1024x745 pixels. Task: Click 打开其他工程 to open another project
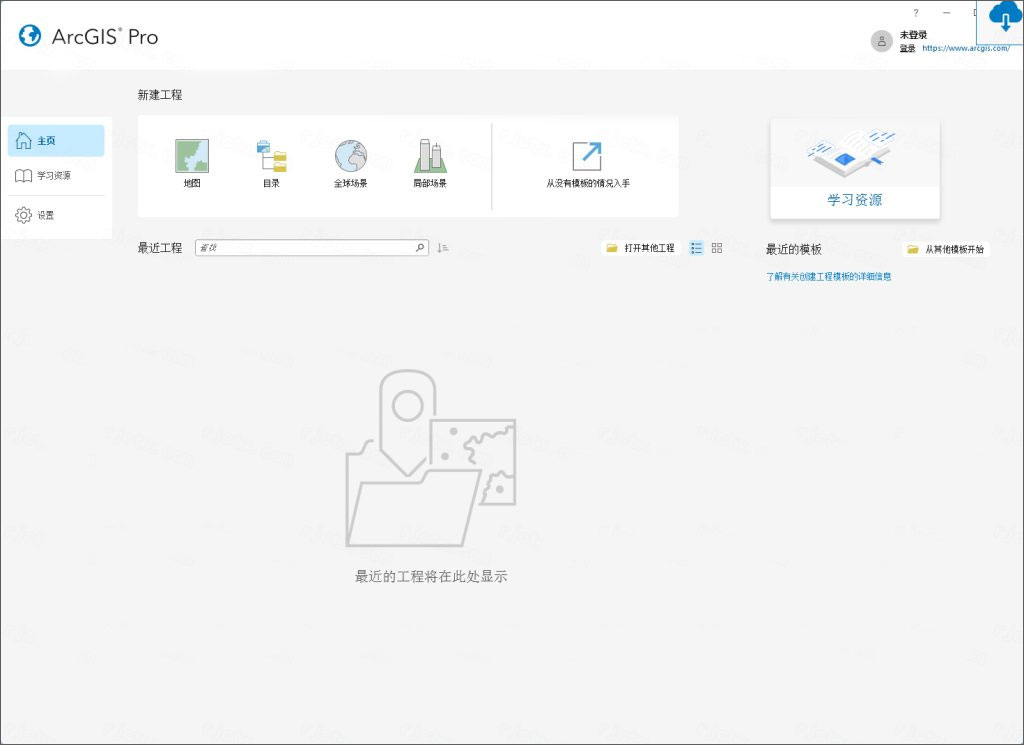639,247
